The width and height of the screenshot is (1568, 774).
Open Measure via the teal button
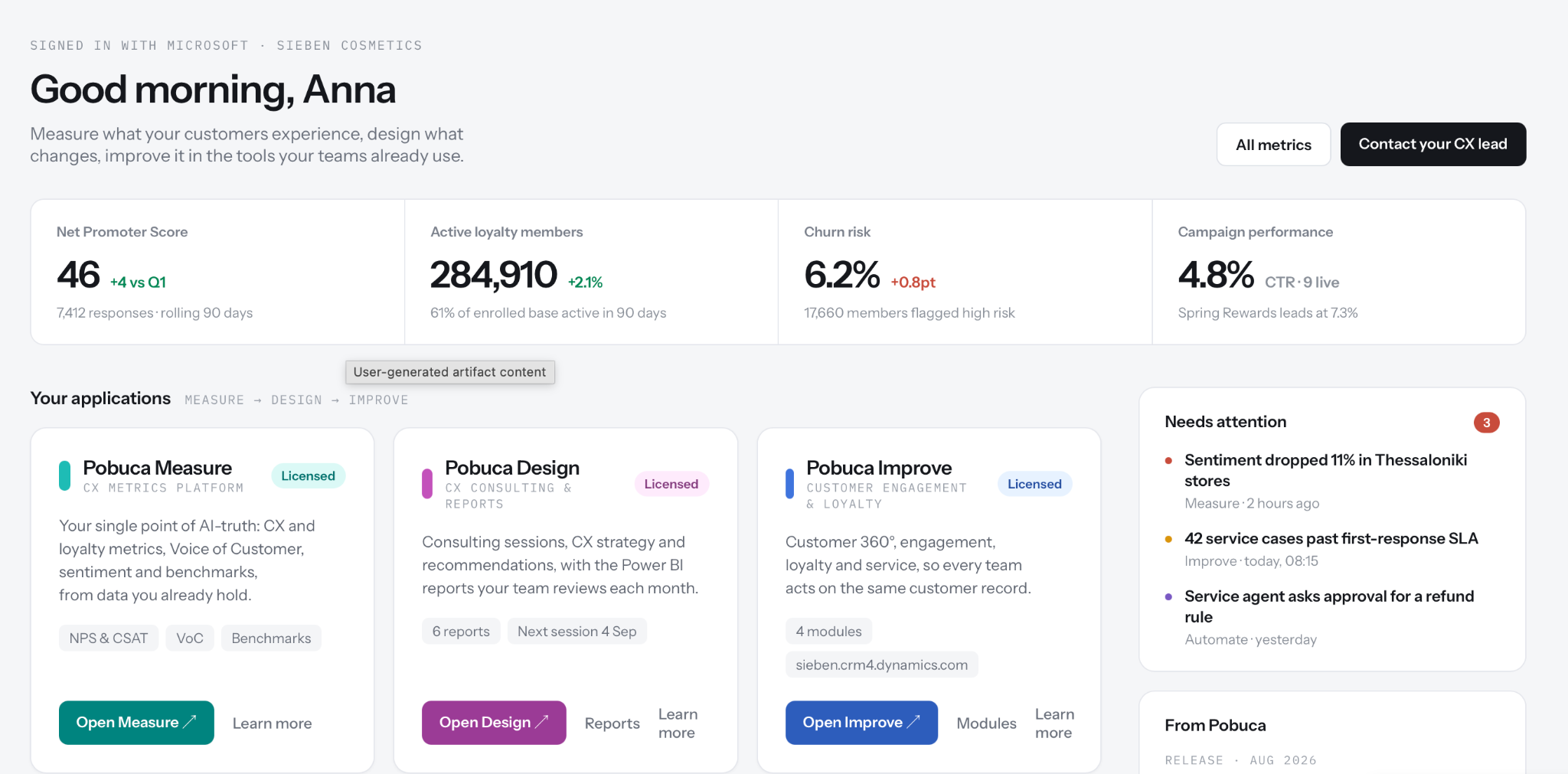(x=136, y=723)
